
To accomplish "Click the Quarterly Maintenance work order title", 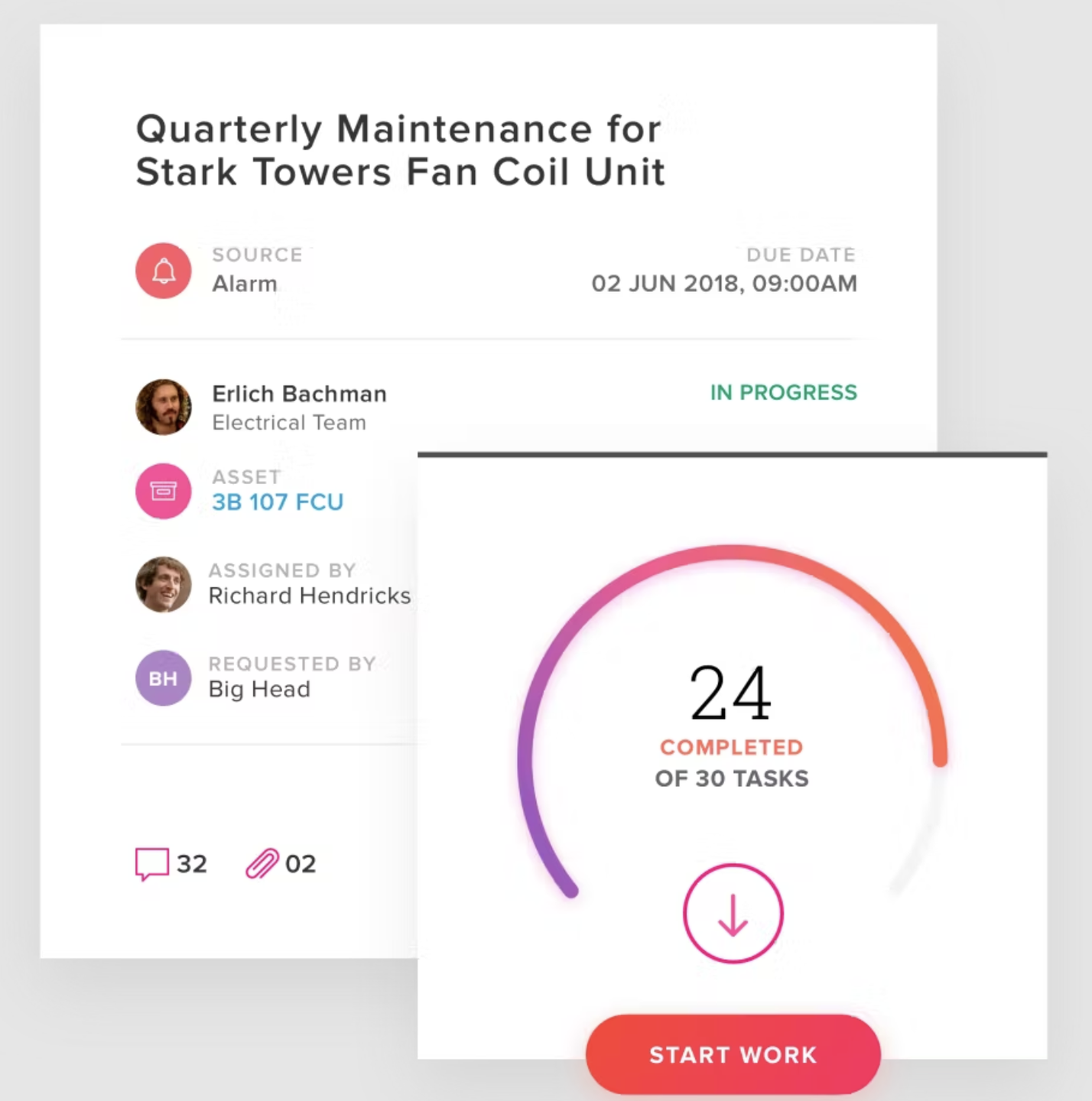I will (x=399, y=150).
